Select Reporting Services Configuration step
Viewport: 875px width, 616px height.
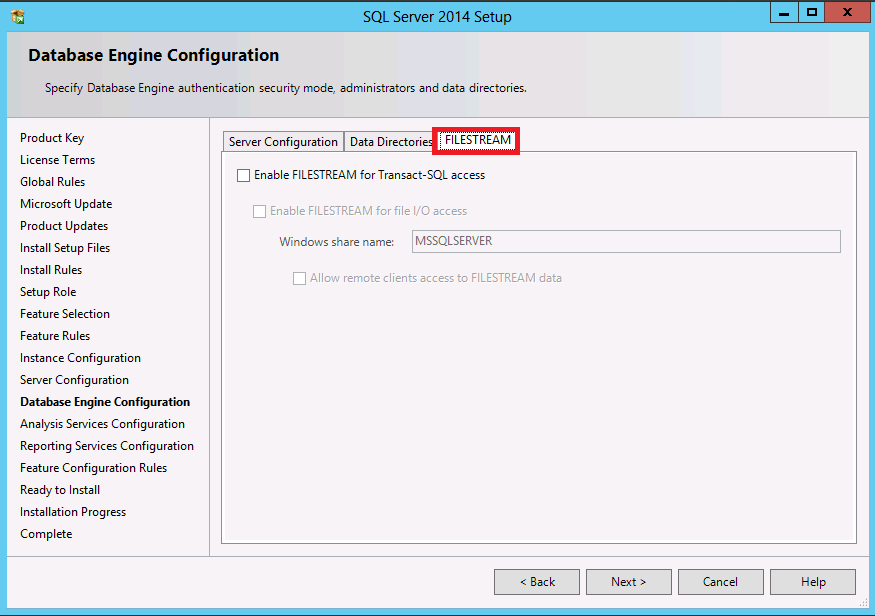107,446
